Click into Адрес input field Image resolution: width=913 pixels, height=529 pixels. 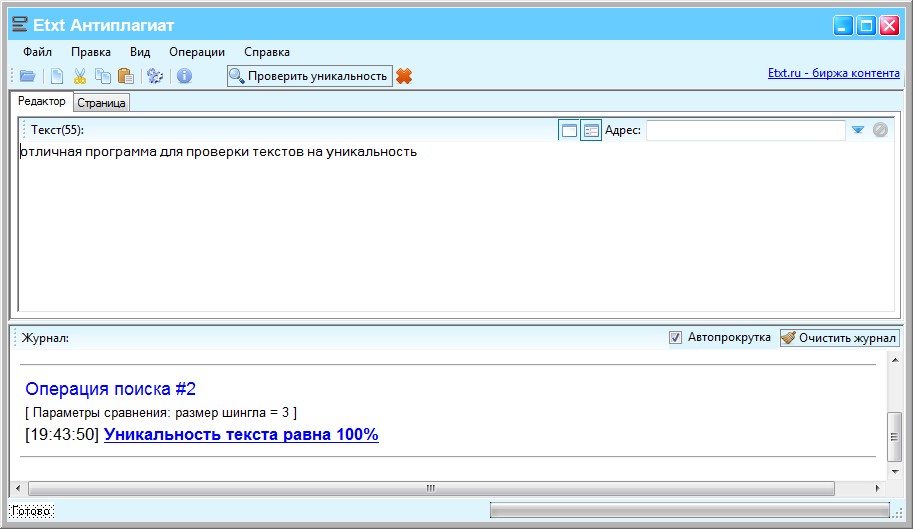(x=745, y=130)
